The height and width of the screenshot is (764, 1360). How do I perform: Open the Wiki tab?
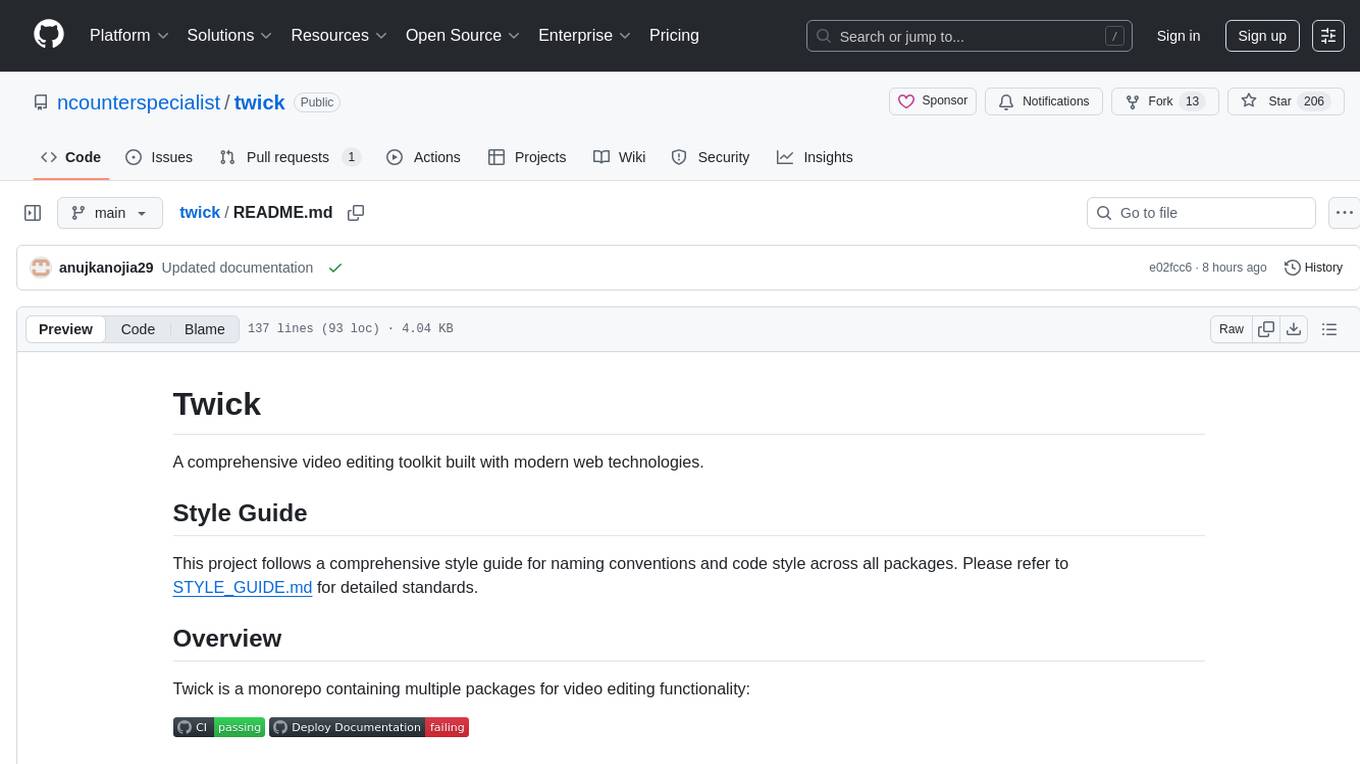[619, 157]
